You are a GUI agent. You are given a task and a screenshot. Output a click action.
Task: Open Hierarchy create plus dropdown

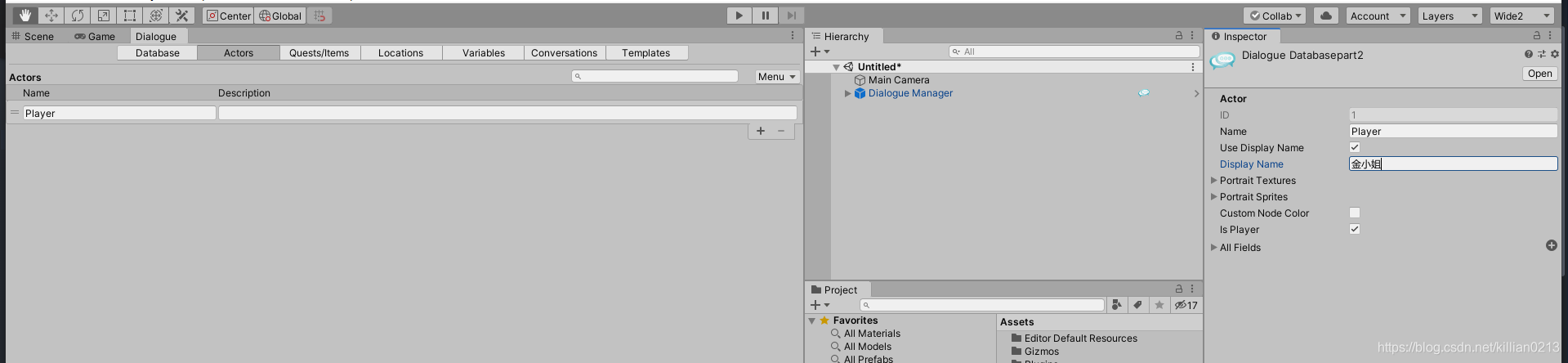point(820,52)
